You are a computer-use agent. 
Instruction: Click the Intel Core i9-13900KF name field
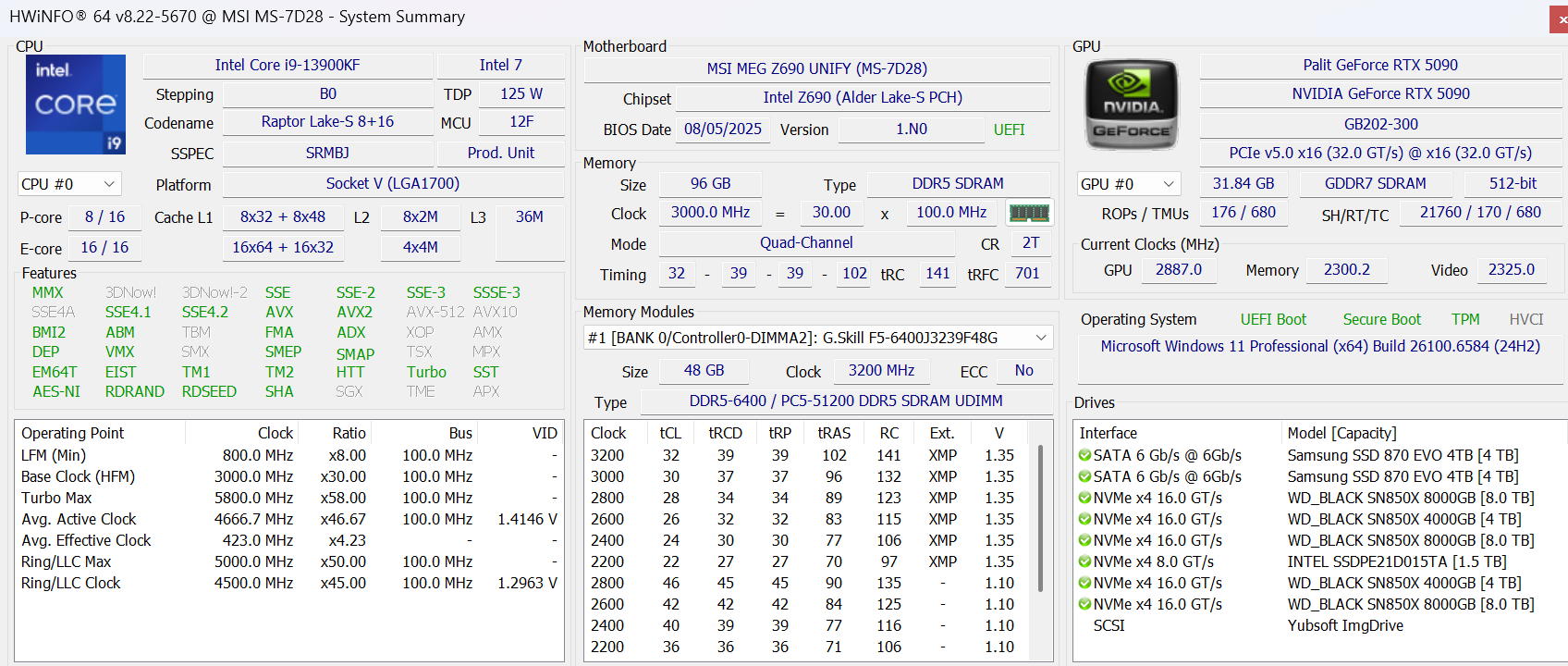pyautogui.click(x=288, y=65)
